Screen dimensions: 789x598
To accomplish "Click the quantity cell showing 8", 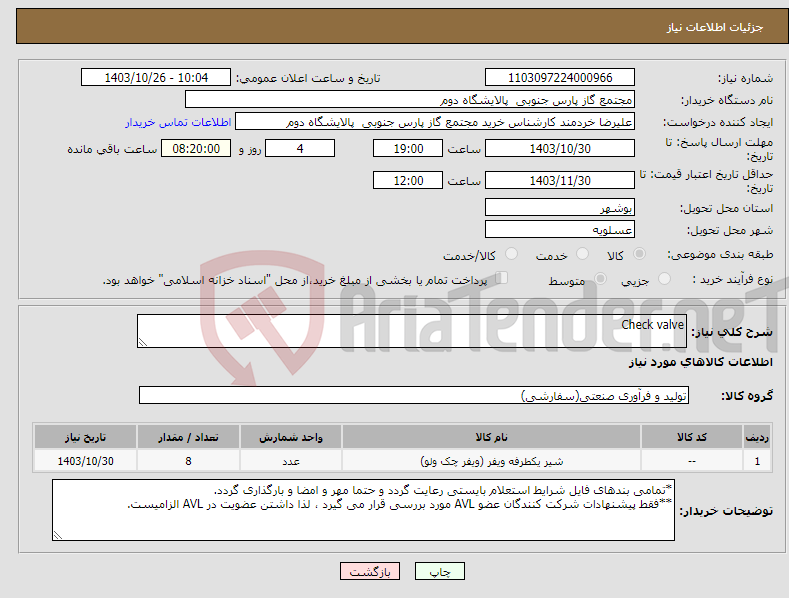I will pyautogui.click(x=188, y=461).
